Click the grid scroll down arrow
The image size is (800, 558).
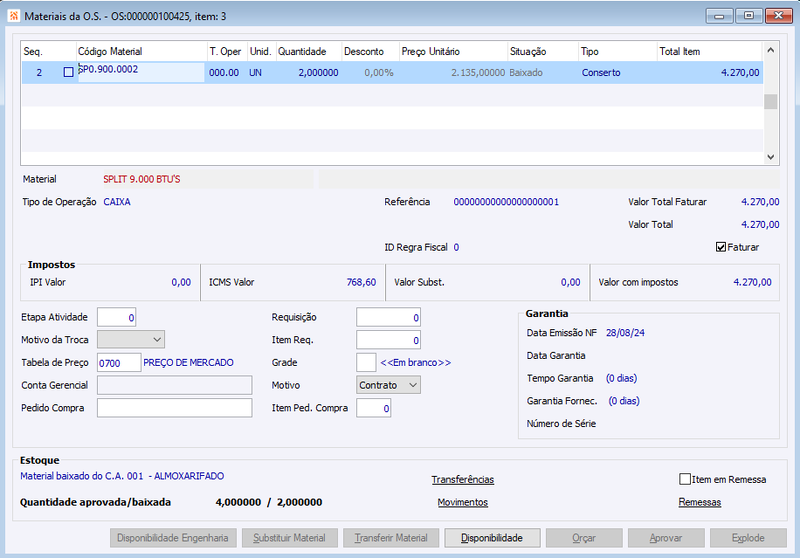coord(770,157)
